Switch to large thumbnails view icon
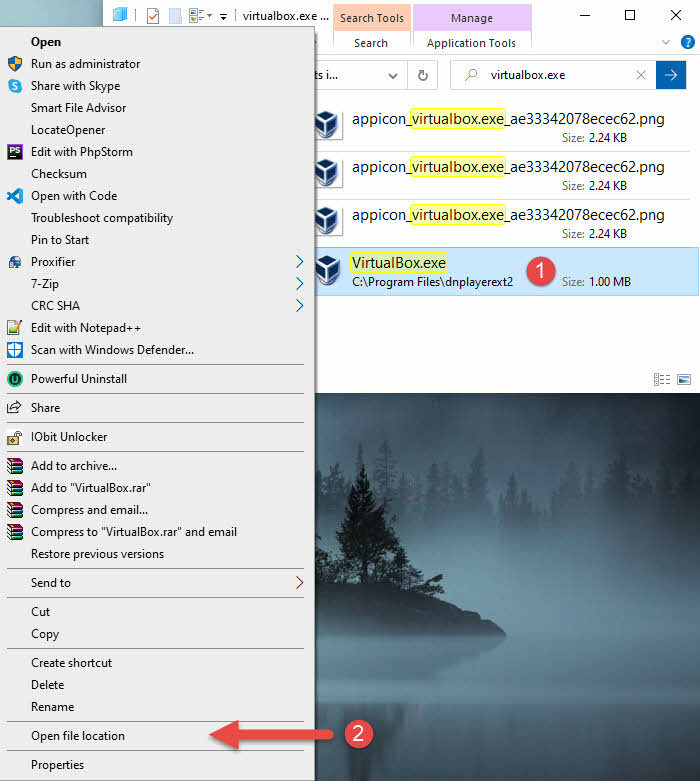The image size is (700, 781). coord(684,380)
